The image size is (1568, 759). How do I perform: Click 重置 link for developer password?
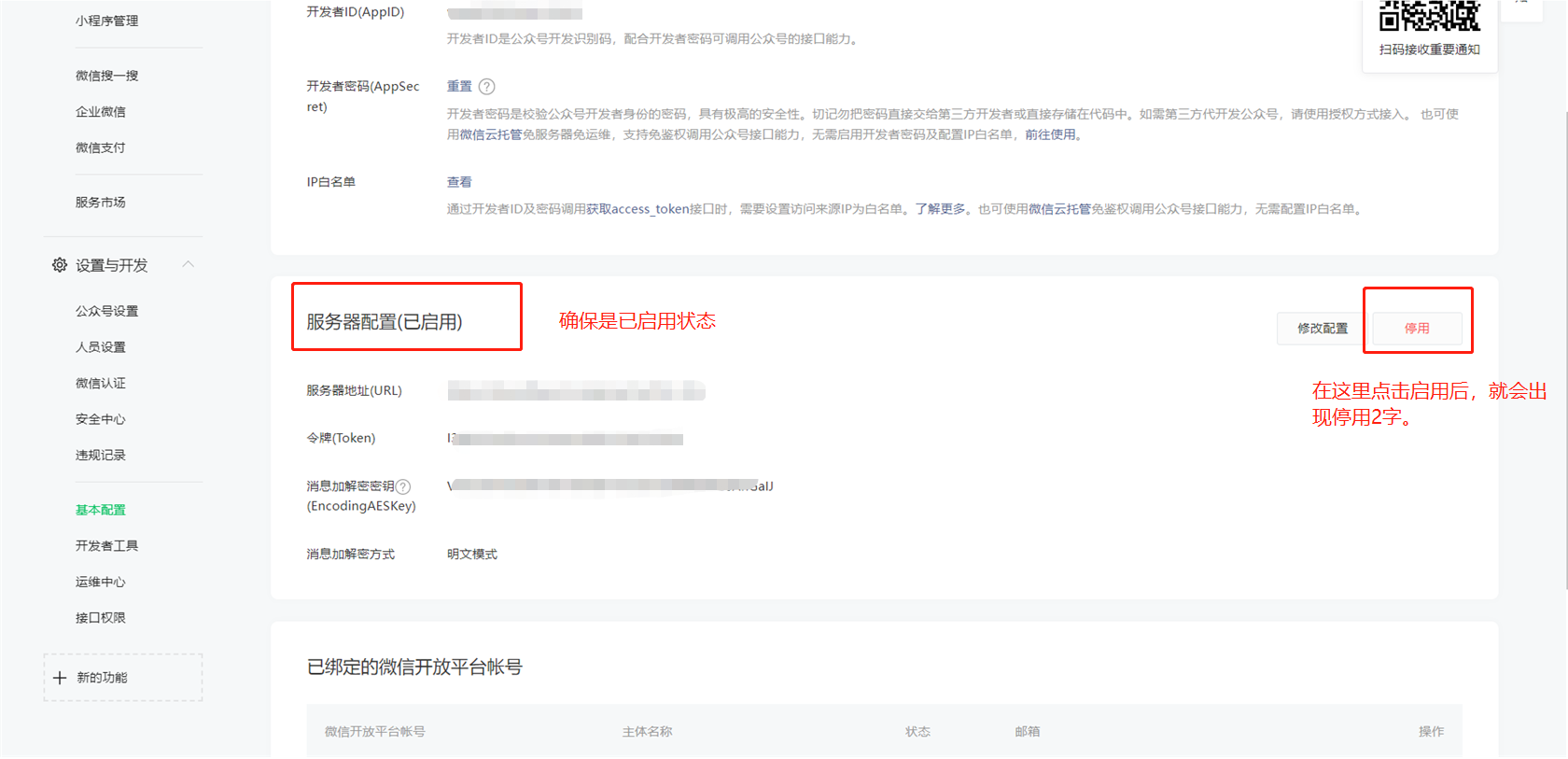click(459, 86)
